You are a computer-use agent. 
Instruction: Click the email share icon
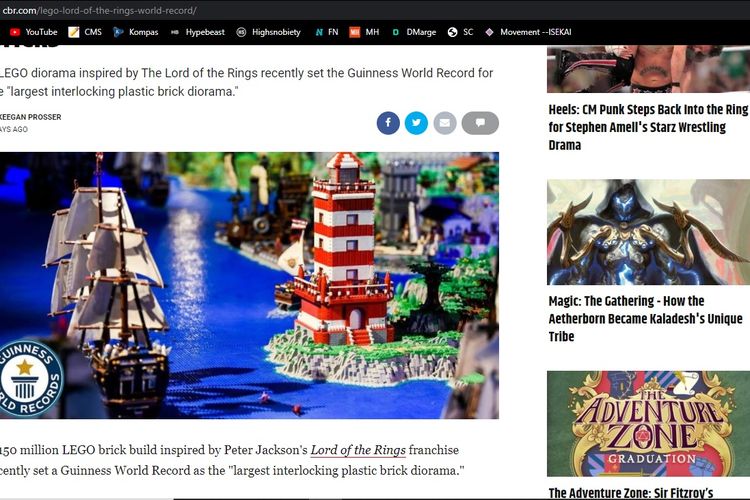[444, 123]
